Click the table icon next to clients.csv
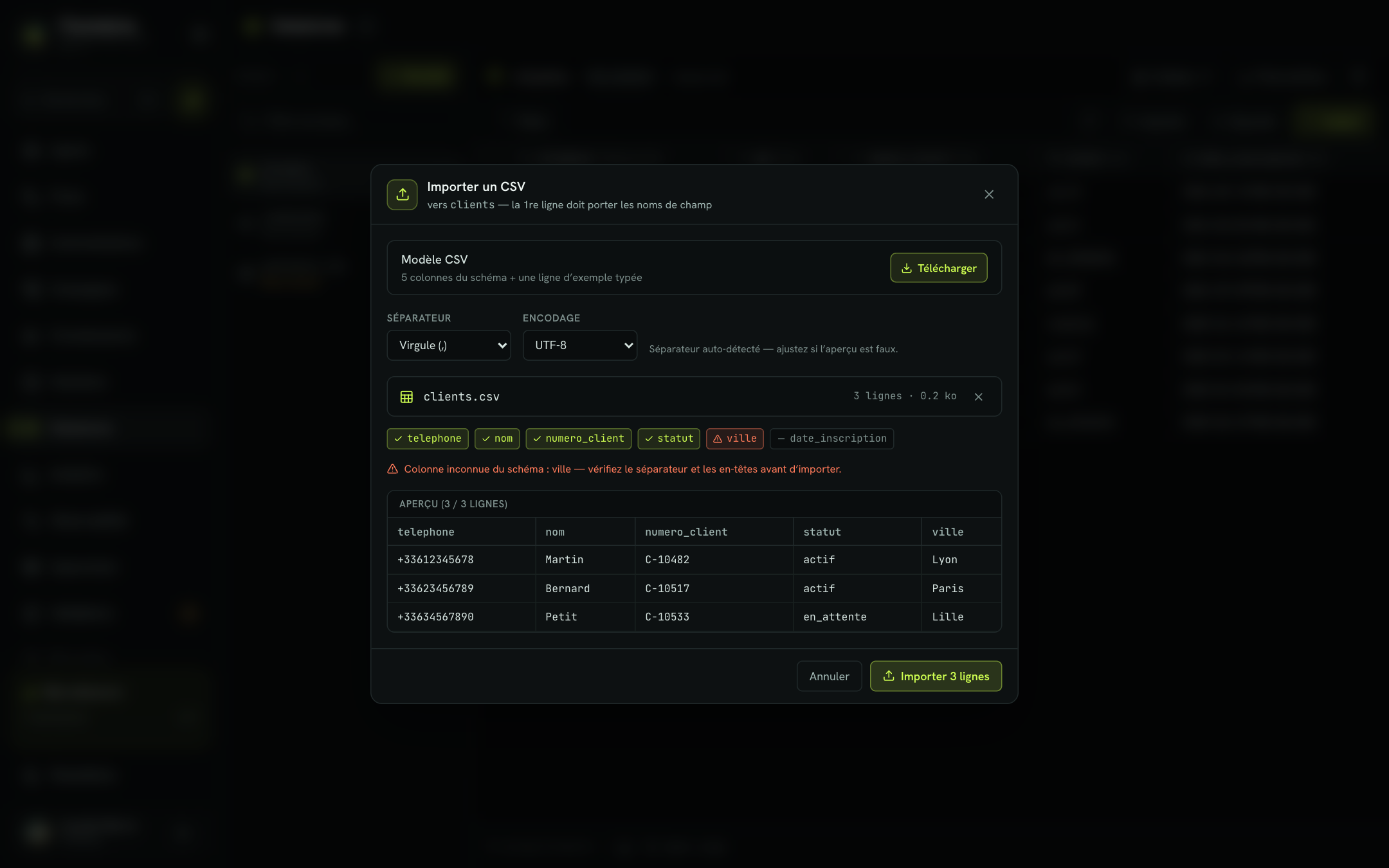1389x868 pixels. coord(406,397)
